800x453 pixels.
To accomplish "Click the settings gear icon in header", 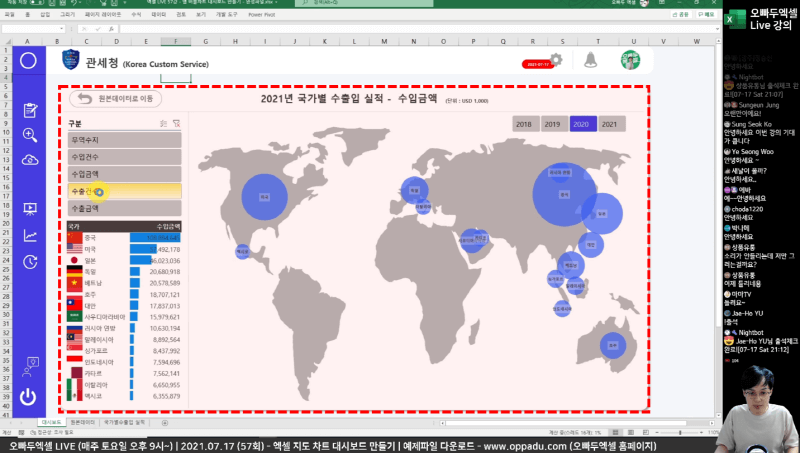I will (x=557, y=59).
